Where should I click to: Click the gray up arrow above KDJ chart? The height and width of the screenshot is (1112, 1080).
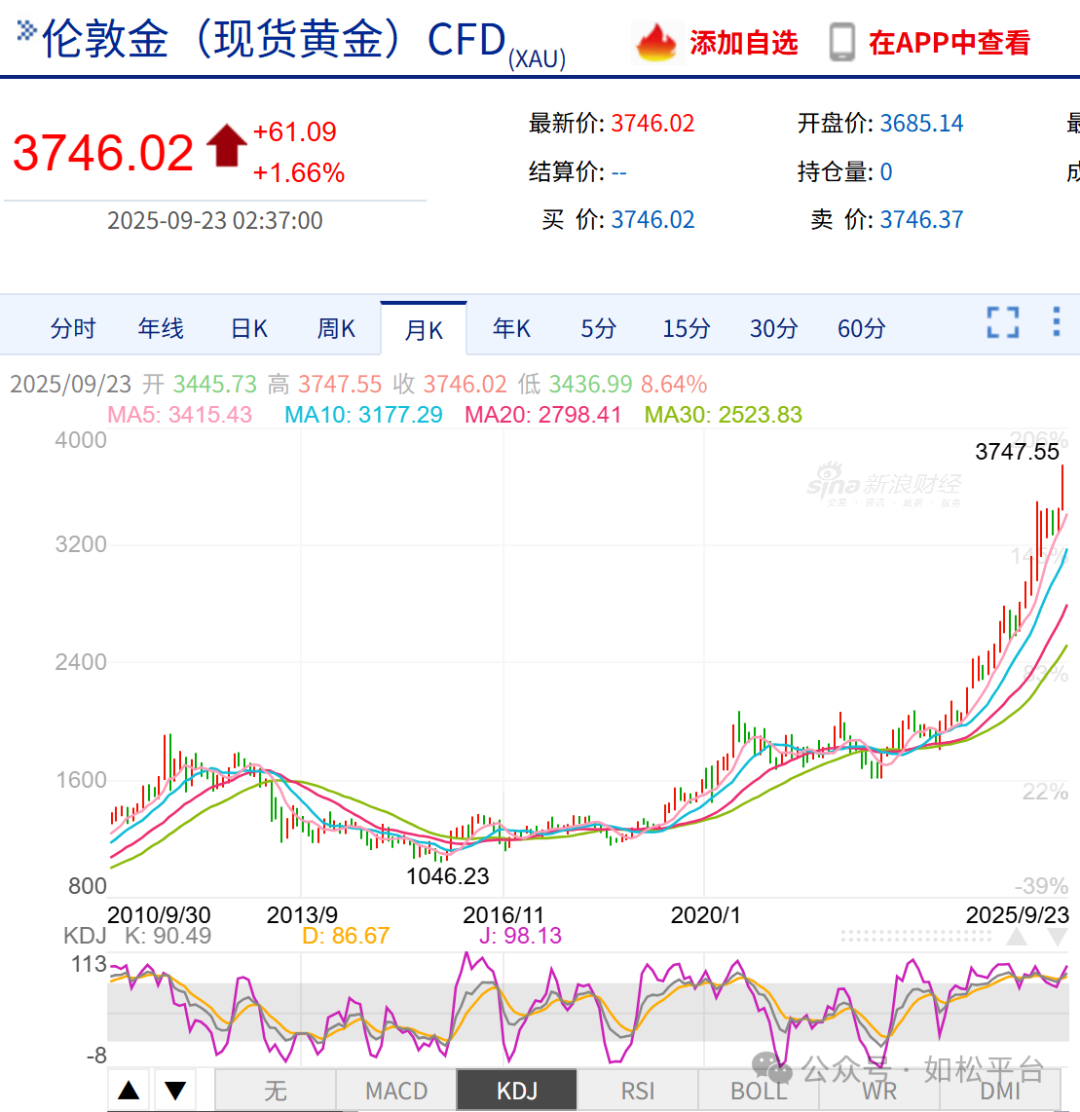pos(1017,937)
